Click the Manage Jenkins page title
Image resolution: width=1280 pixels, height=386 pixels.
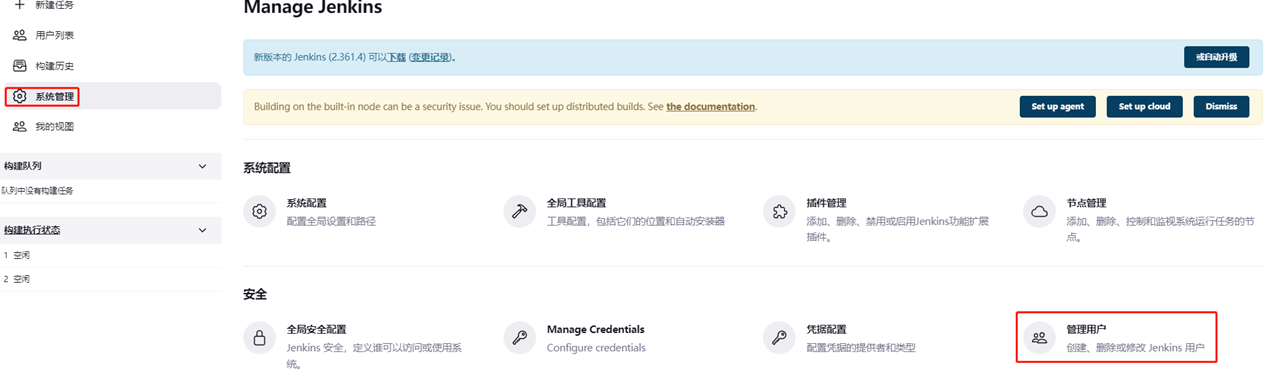click(313, 8)
